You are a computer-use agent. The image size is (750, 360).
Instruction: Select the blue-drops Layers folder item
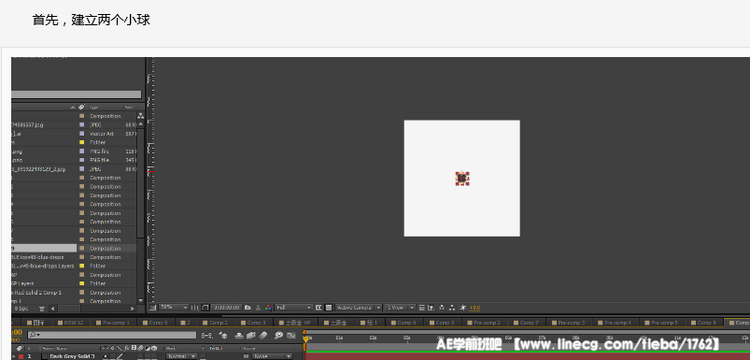(x=43, y=266)
